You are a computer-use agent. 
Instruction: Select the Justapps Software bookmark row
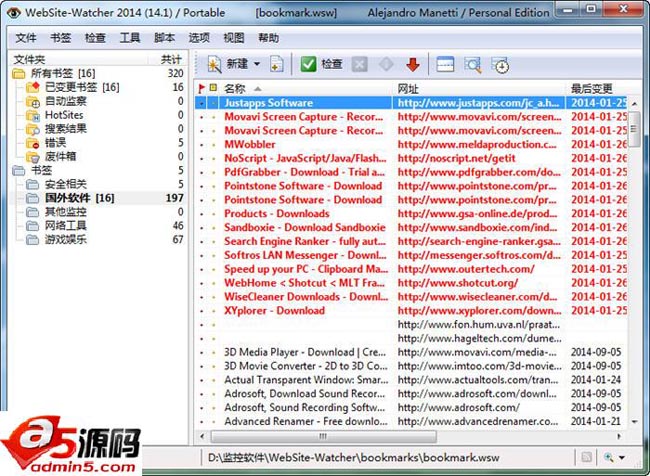coord(411,103)
